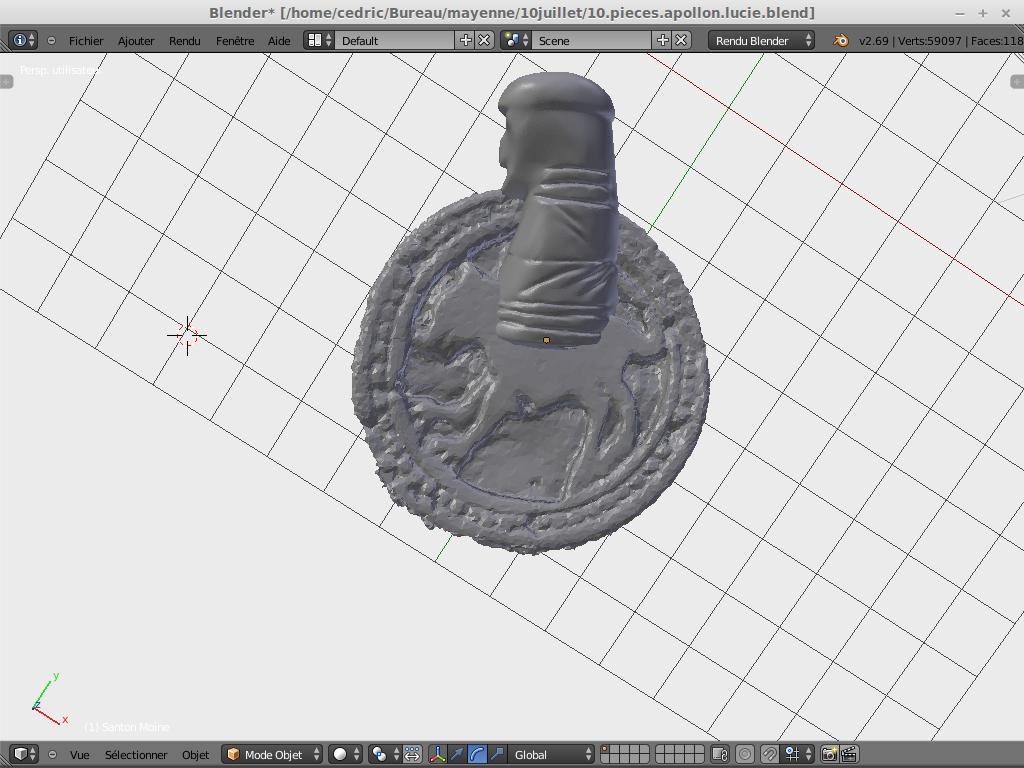Add a new scene with plus button
Viewport: 1024px width, 768px height.
pos(662,40)
